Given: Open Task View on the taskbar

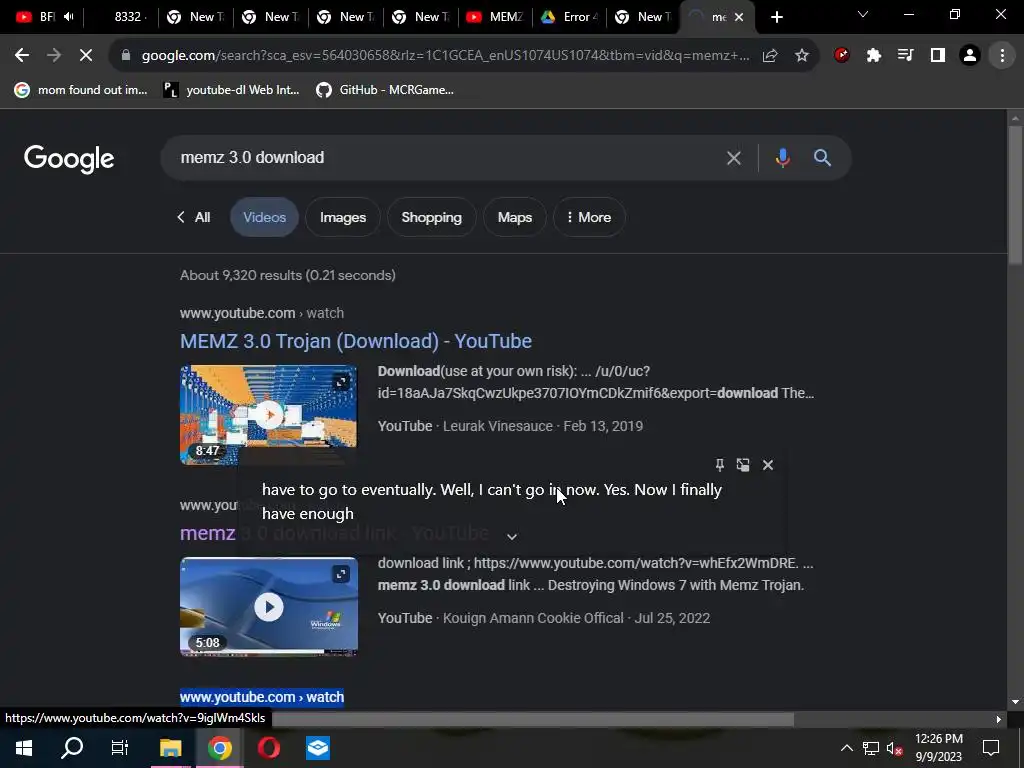Looking at the screenshot, I should (120, 748).
